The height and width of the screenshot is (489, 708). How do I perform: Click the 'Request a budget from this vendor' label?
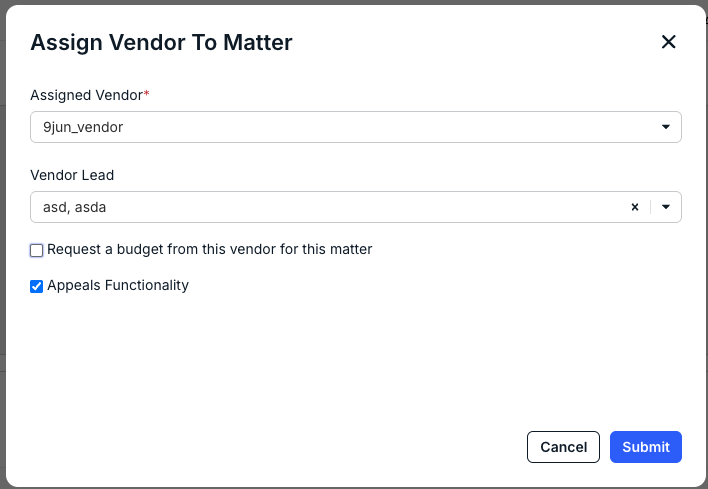click(x=210, y=249)
